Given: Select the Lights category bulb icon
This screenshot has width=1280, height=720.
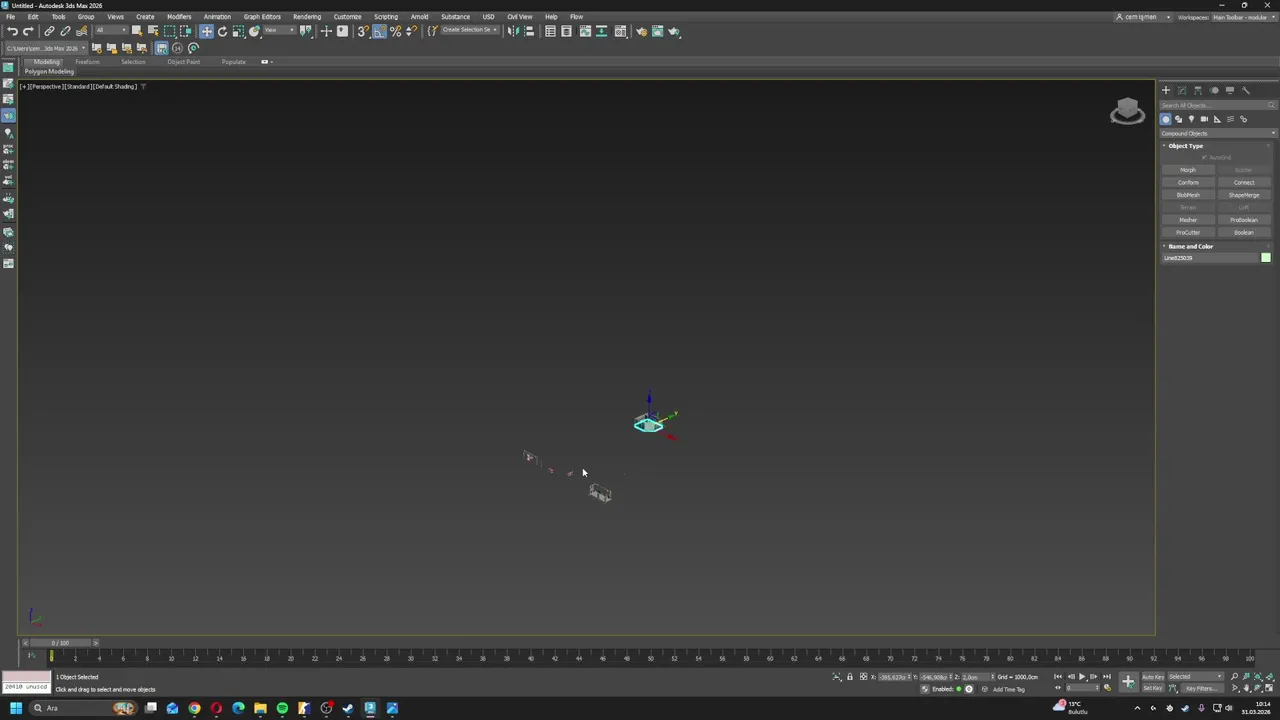Looking at the screenshot, I should click(x=1191, y=119).
